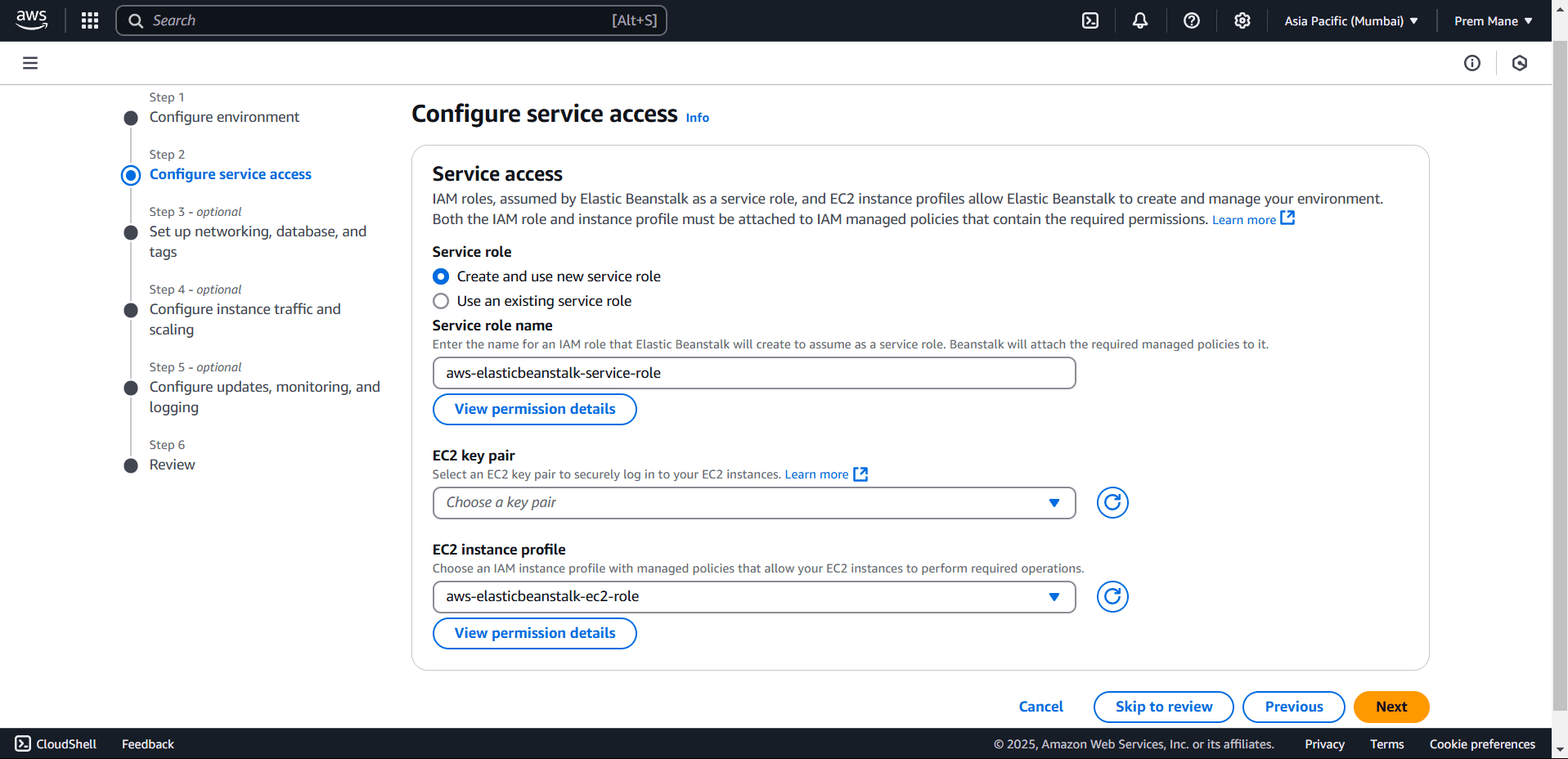The image size is (1568, 759).
Task: Open the info panel circle icon
Action: tap(1472, 63)
